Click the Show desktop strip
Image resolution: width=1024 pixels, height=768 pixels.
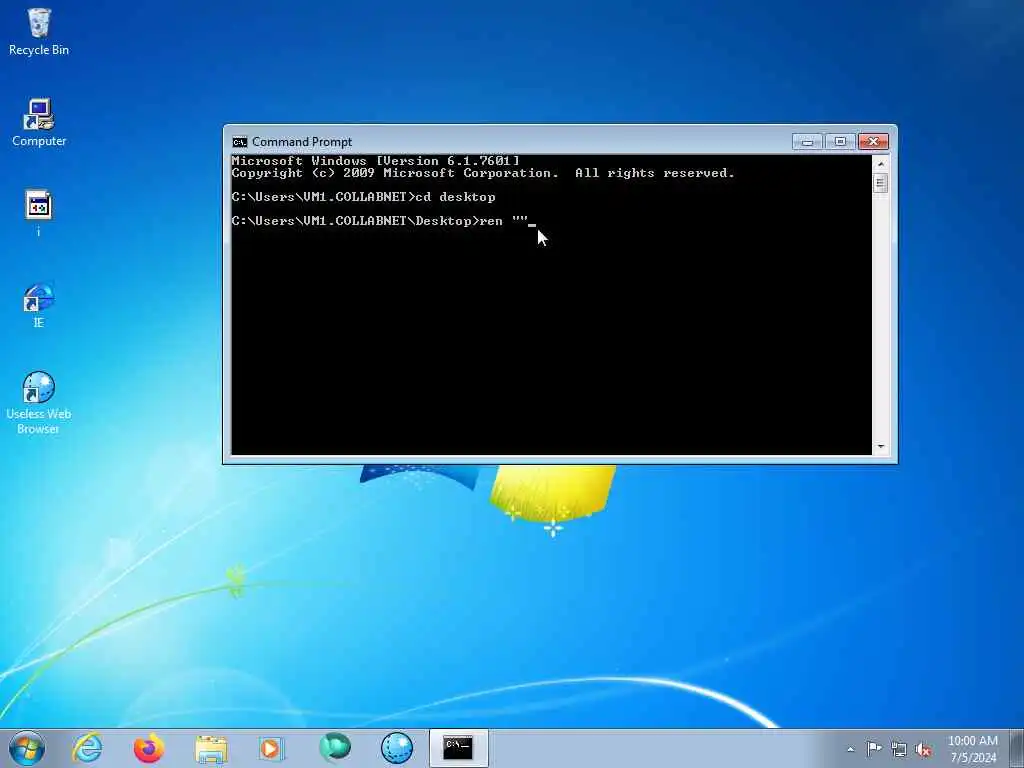1017,749
